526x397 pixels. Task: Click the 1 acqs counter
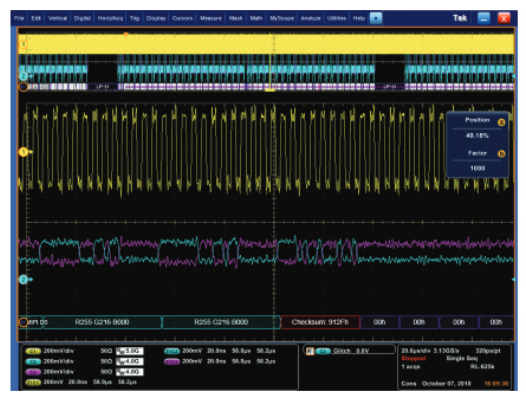pyautogui.click(x=411, y=366)
